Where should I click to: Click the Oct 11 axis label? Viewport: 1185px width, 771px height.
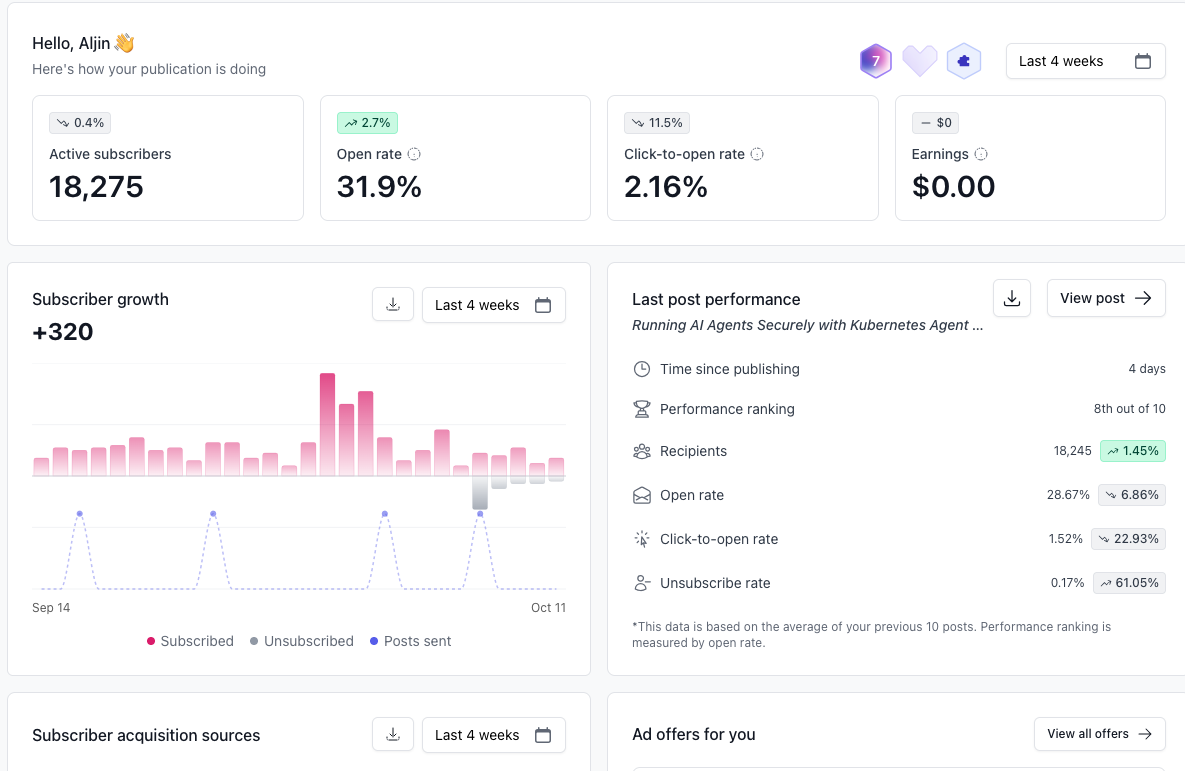pos(548,608)
